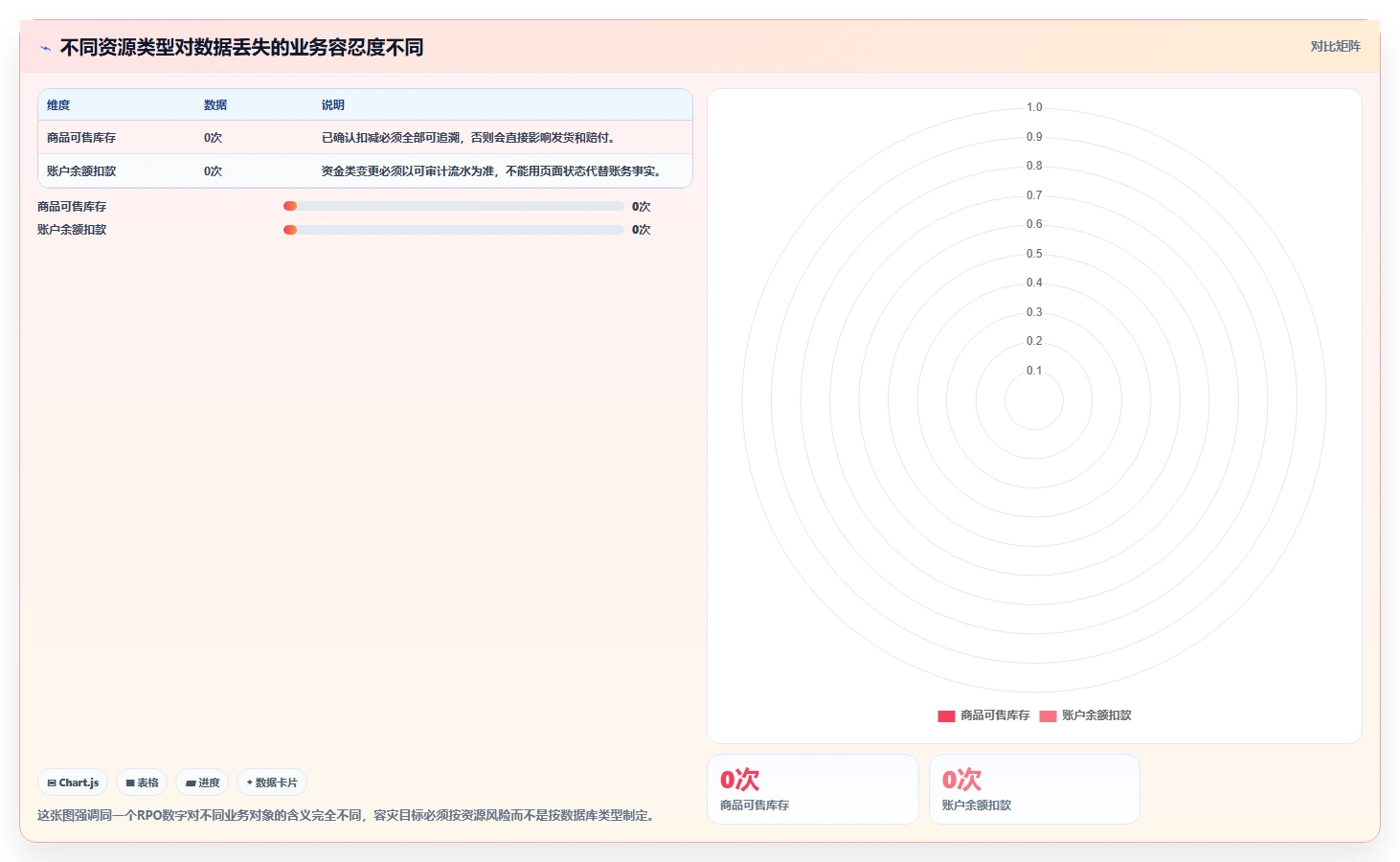Viewport: 1400px width, 862px height.
Task: Click the 数据卡片 tag chip
Action: [x=272, y=783]
